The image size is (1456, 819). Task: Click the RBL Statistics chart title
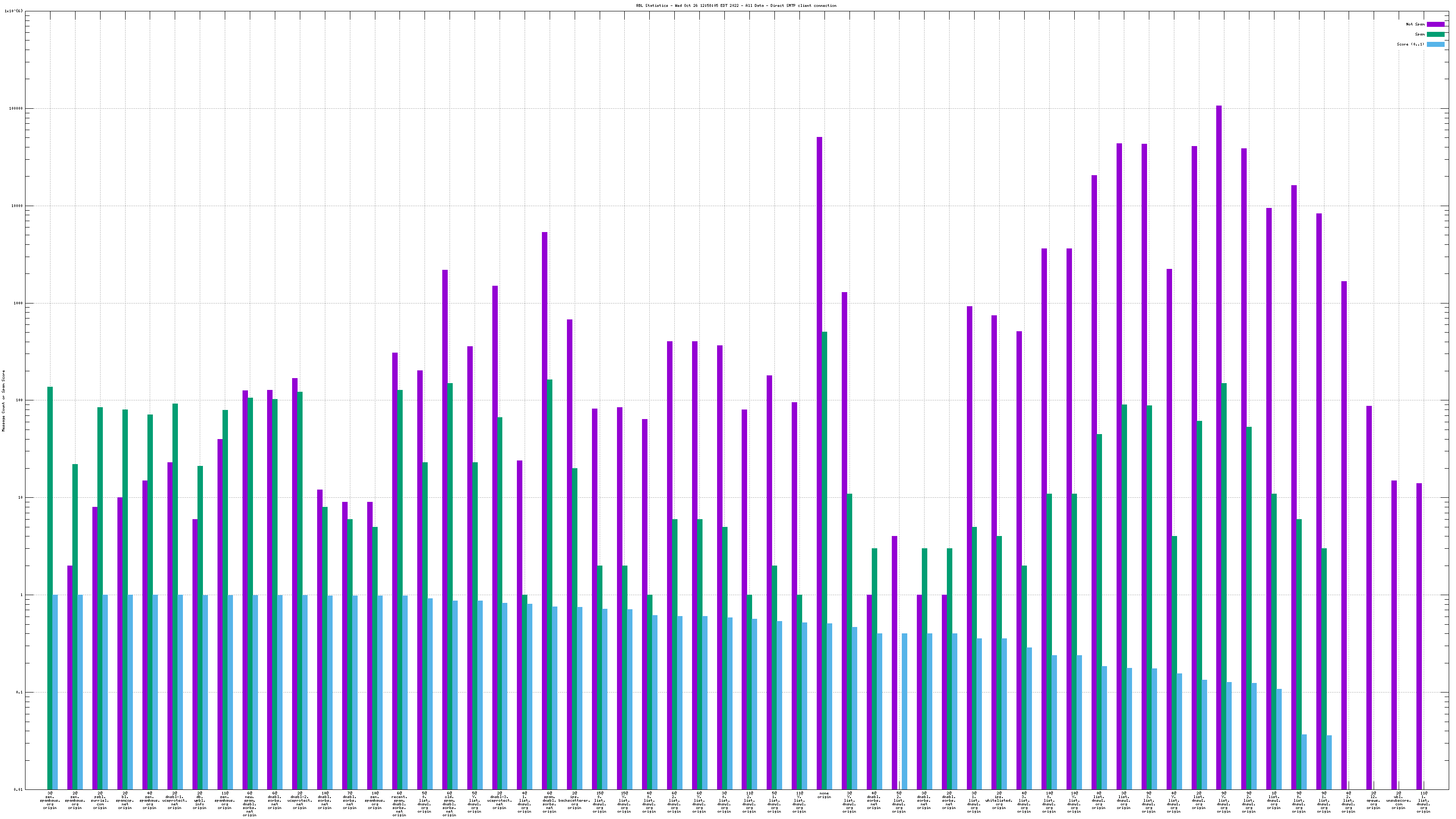click(736, 5)
